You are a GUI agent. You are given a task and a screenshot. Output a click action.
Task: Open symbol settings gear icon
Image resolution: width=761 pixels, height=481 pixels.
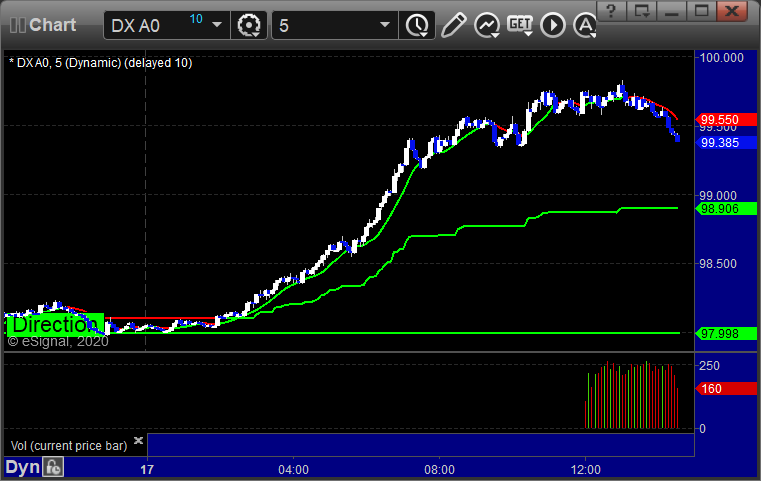(248, 25)
